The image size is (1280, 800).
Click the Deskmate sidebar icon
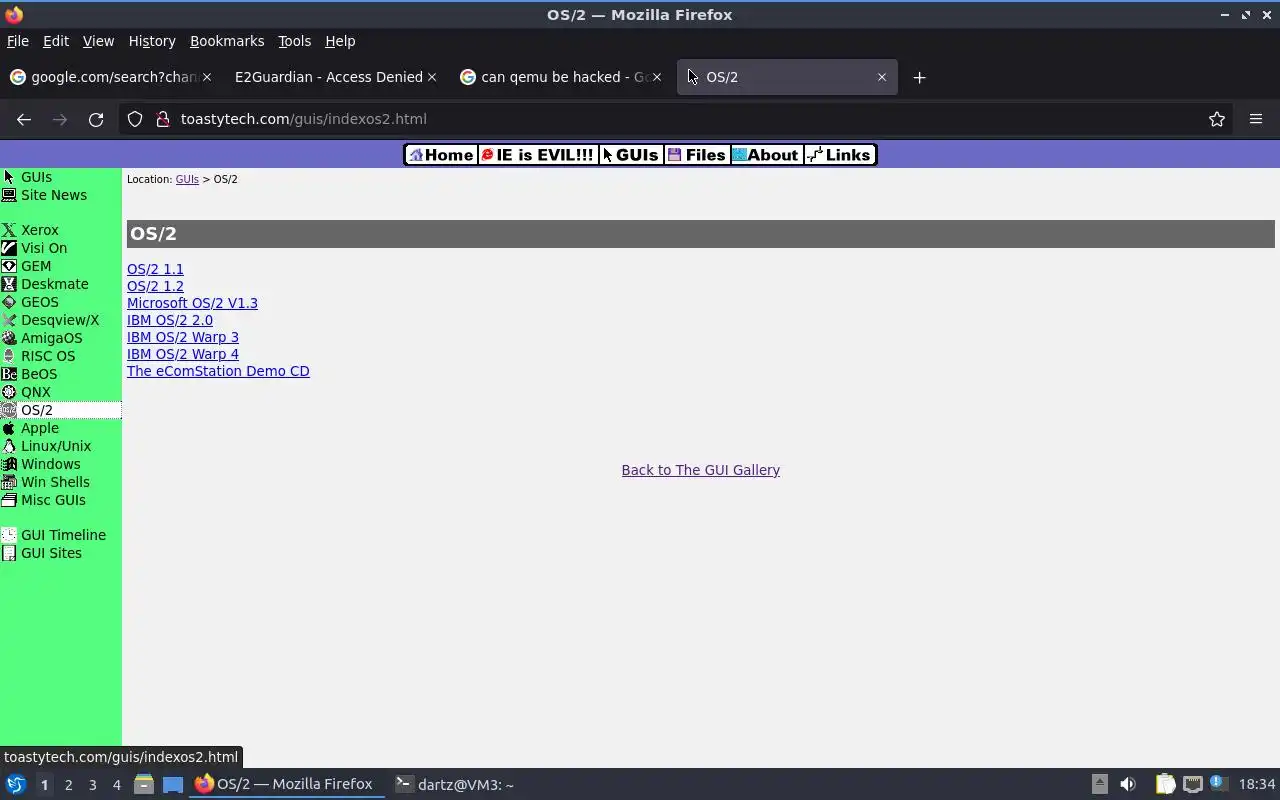(9, 284)
